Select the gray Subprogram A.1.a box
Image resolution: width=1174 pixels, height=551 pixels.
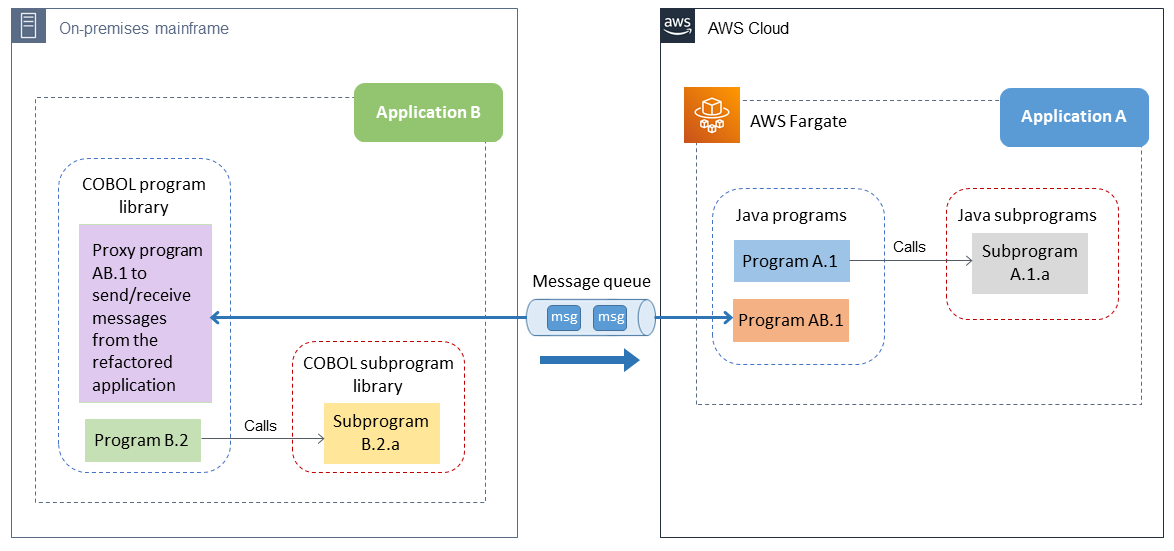[x=1029, y=263]
